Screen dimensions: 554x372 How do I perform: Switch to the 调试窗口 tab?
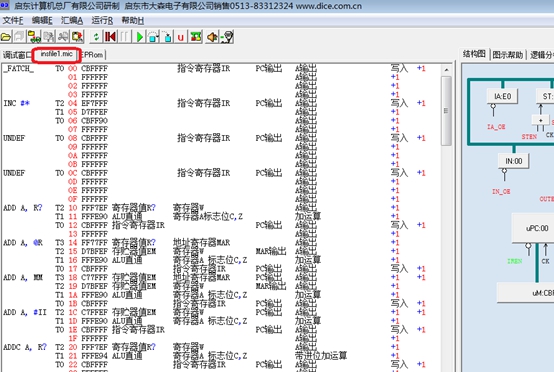pyautogui.click(x=17, y=55)
